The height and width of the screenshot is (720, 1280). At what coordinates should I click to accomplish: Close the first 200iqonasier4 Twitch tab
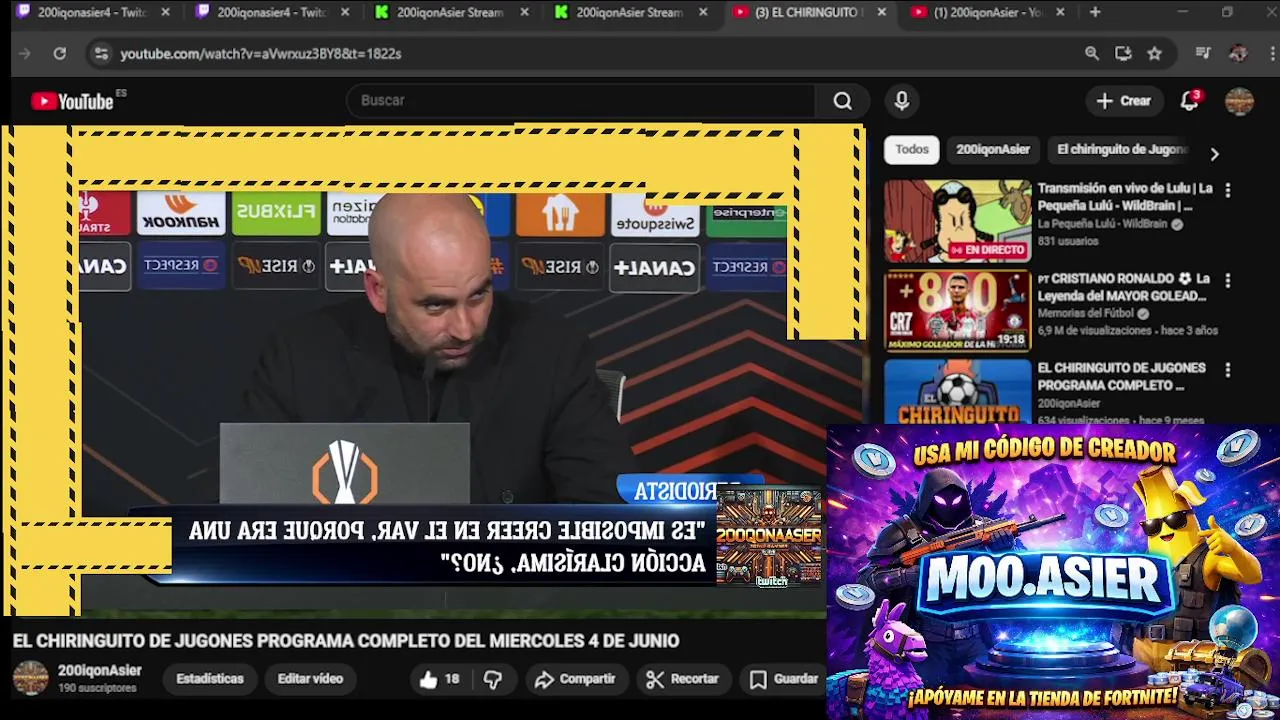coord(166,12)
